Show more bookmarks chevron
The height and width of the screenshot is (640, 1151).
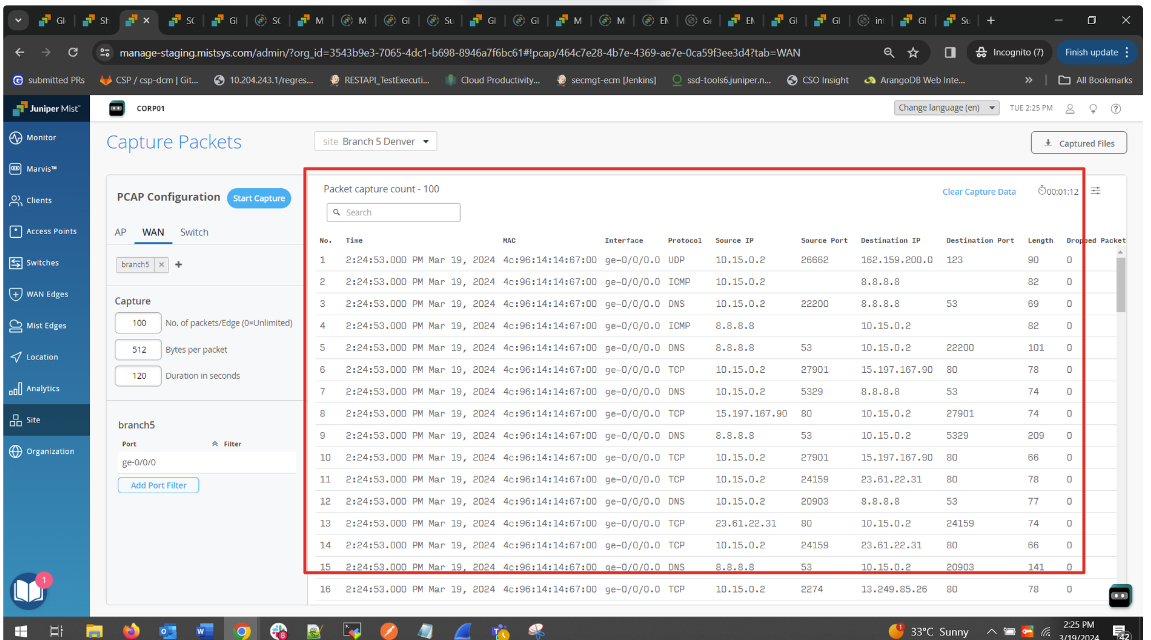(x=1028, y=80)
